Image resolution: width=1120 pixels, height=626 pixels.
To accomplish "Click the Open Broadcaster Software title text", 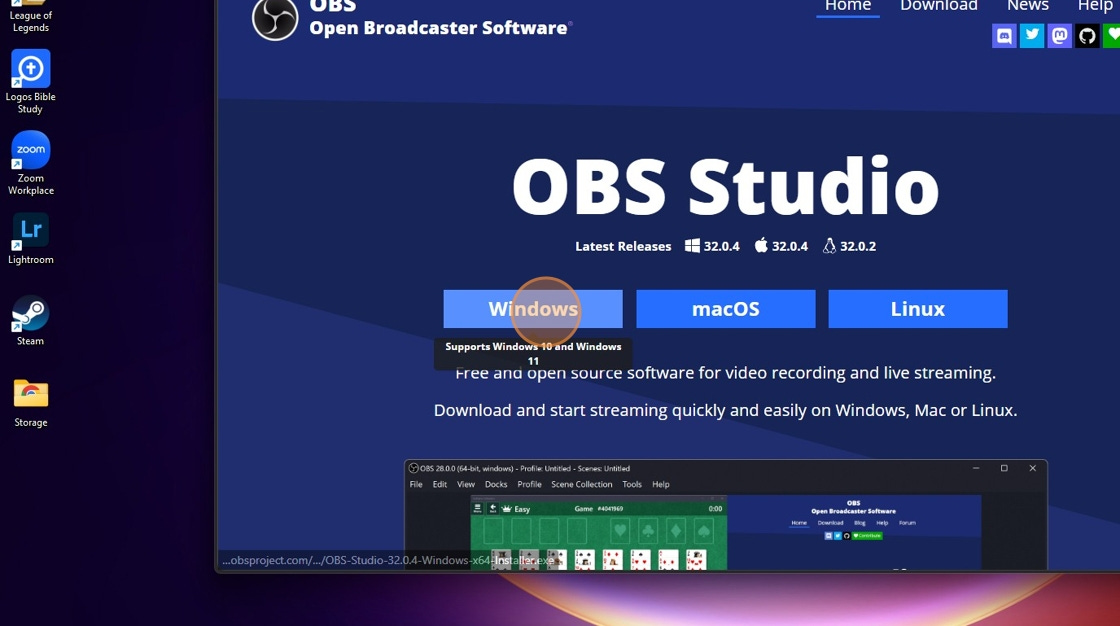I will coord(439,28).
